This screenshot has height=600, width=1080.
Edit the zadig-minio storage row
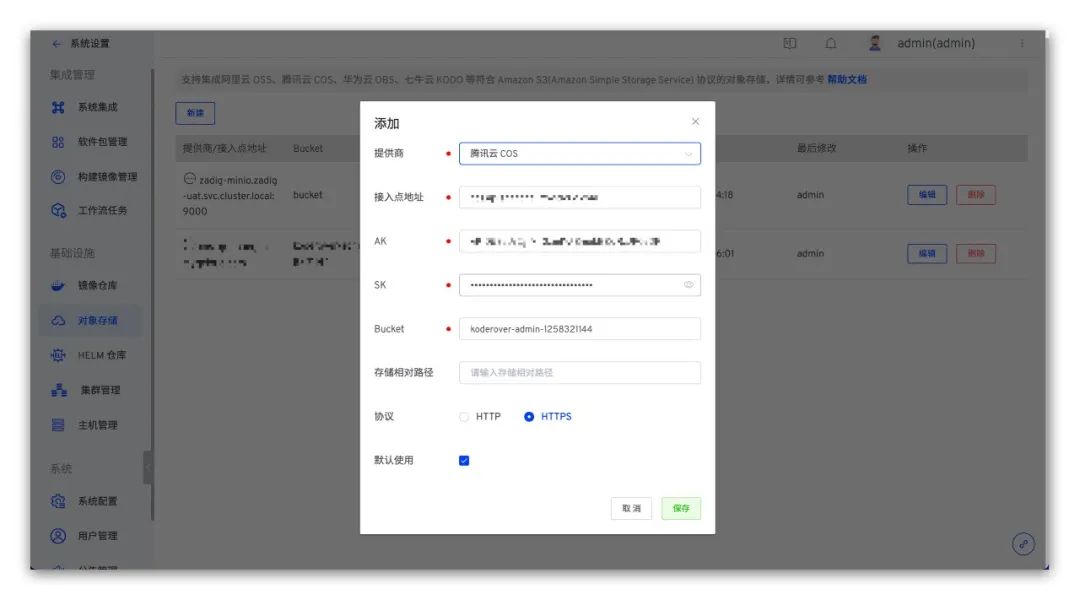tap(926, 195)
